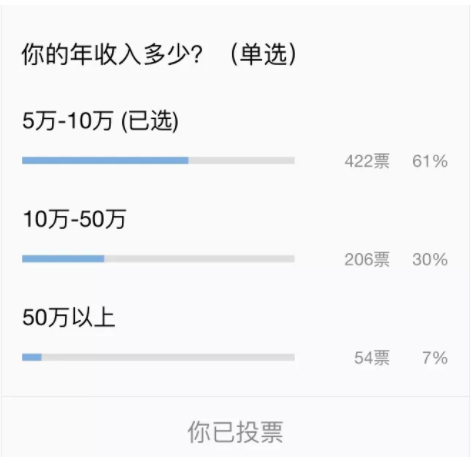Click the 10万-50万 progress bar
The height and width of the screenshot is (463, 472).
[158, 259]
